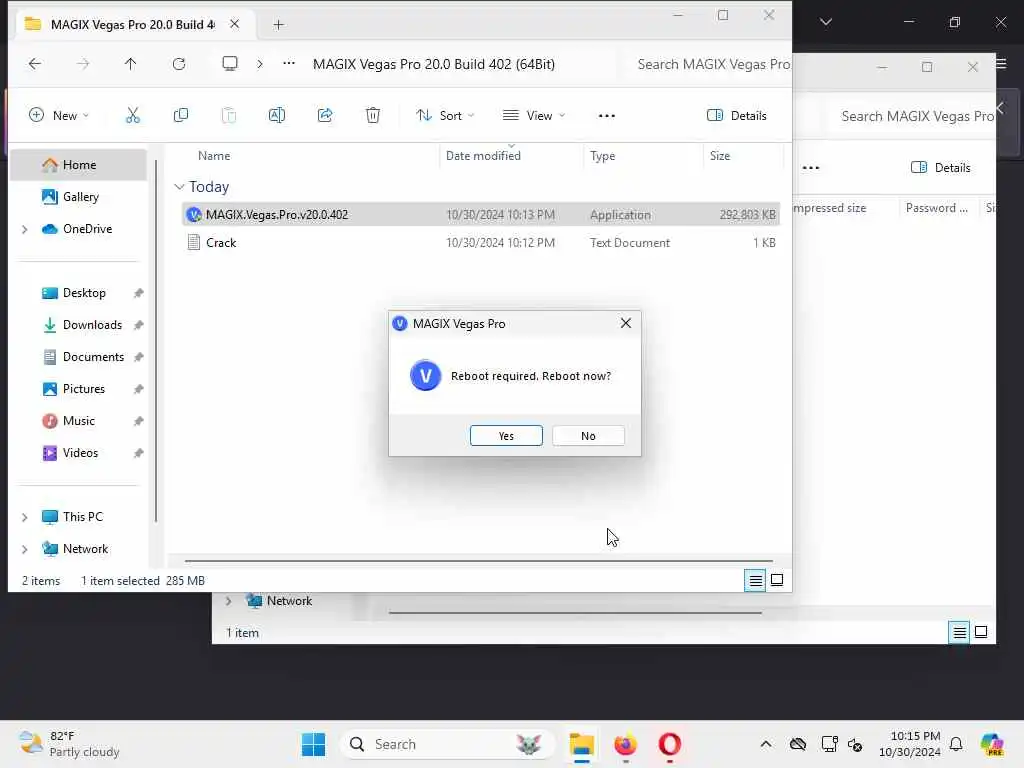This screenshot has width=1024, height=768.
Task: Open the address bar ellipsis menu
Action: [x=289, y=63]
